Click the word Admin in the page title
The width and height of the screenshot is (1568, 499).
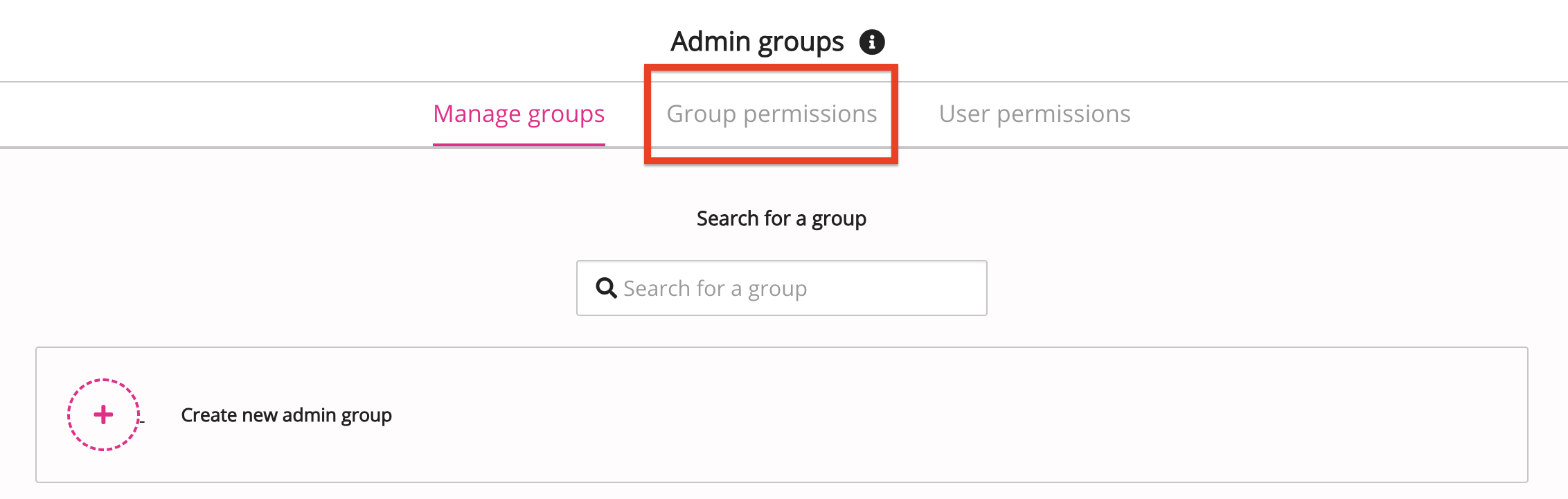tap(711, 42)
